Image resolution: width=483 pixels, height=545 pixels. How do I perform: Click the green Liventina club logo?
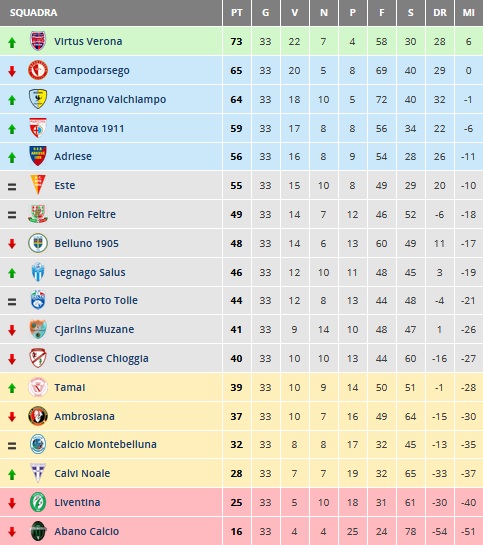pyautogui.click(x=38, y=502)
